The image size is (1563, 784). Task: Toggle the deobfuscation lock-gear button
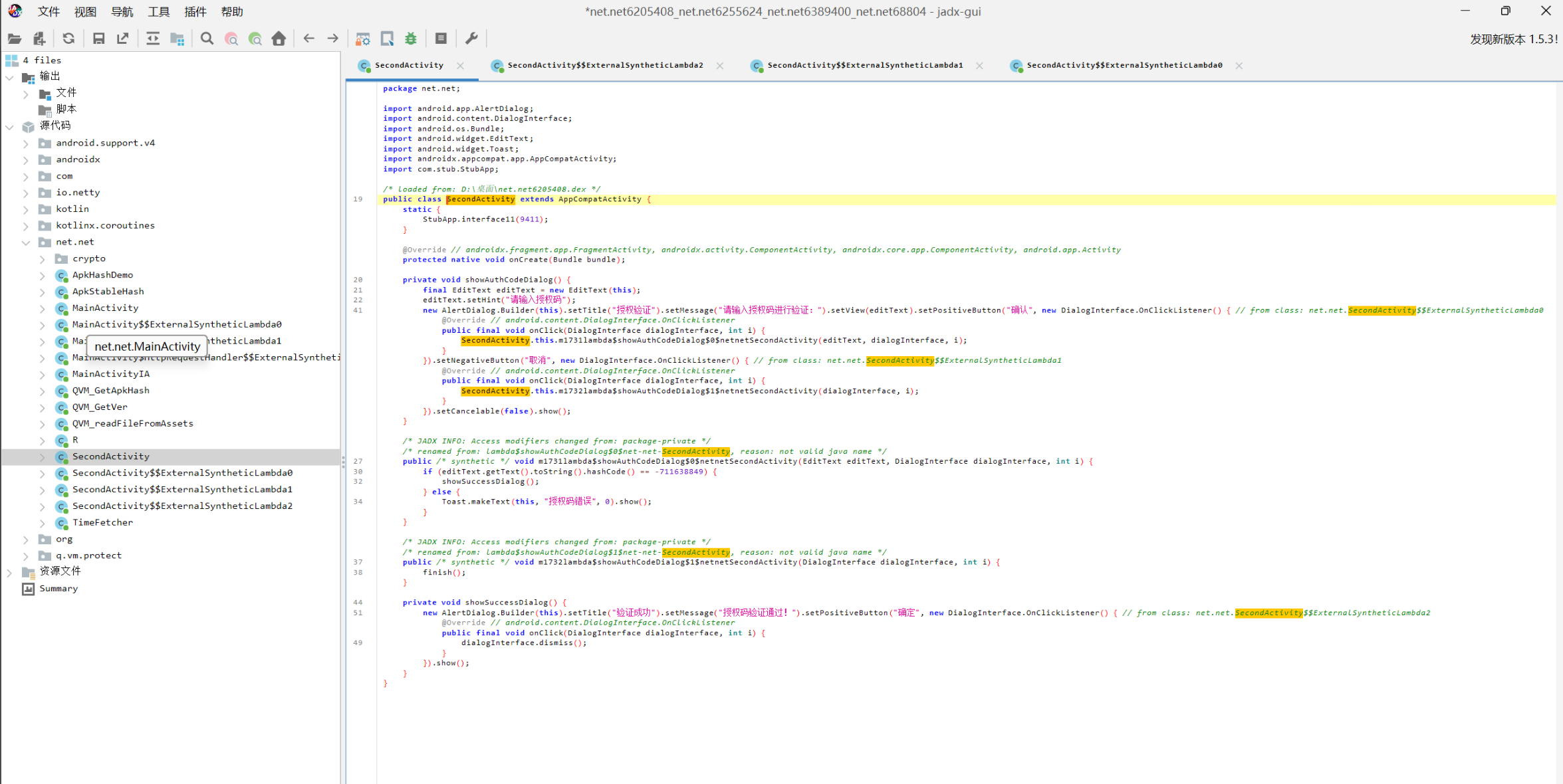(x=362, y=39)
